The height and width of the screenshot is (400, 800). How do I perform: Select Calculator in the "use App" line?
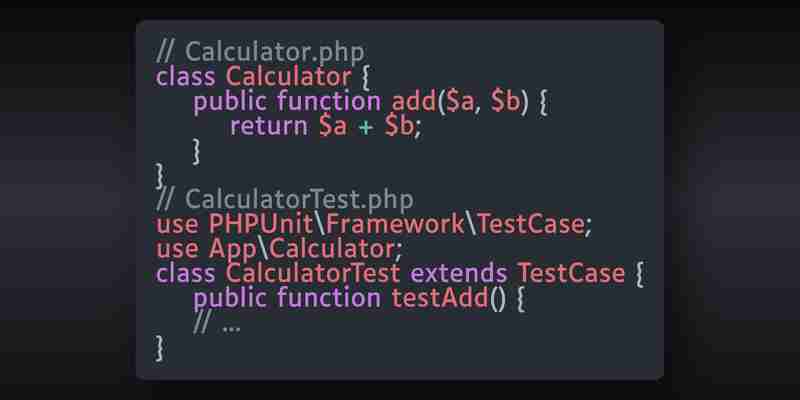[x=332, y=248]
